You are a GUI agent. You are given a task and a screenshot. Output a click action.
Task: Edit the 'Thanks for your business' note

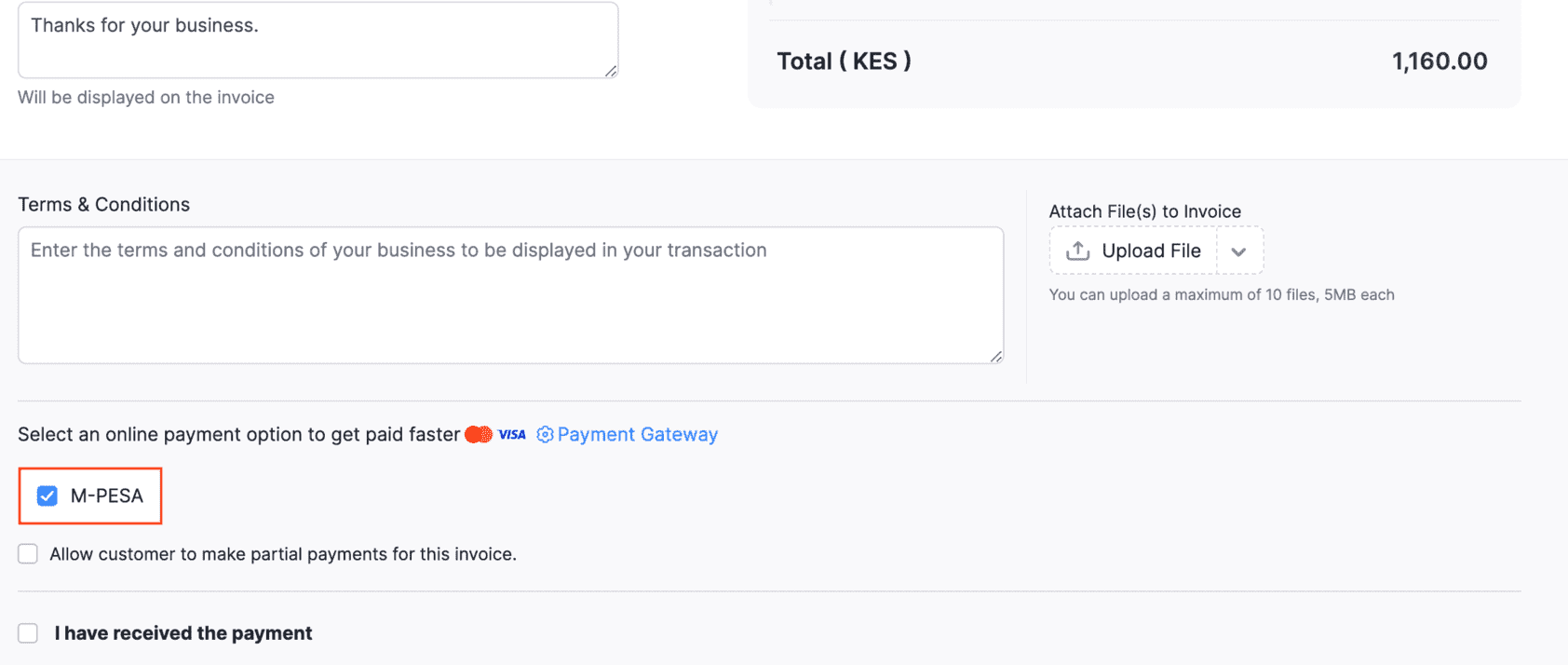[x=317, y=37]
